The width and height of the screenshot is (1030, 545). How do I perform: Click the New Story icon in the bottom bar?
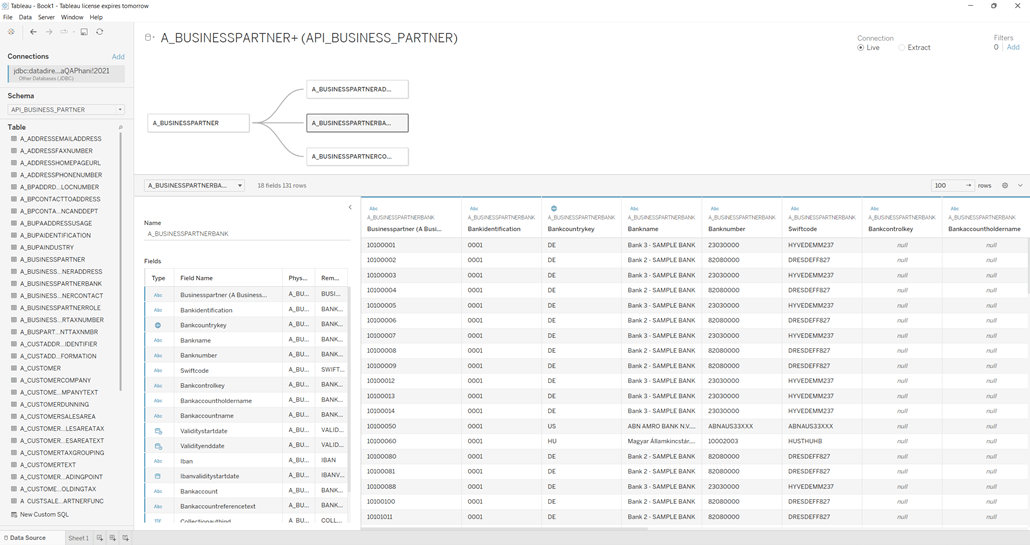tap(125, 538)
